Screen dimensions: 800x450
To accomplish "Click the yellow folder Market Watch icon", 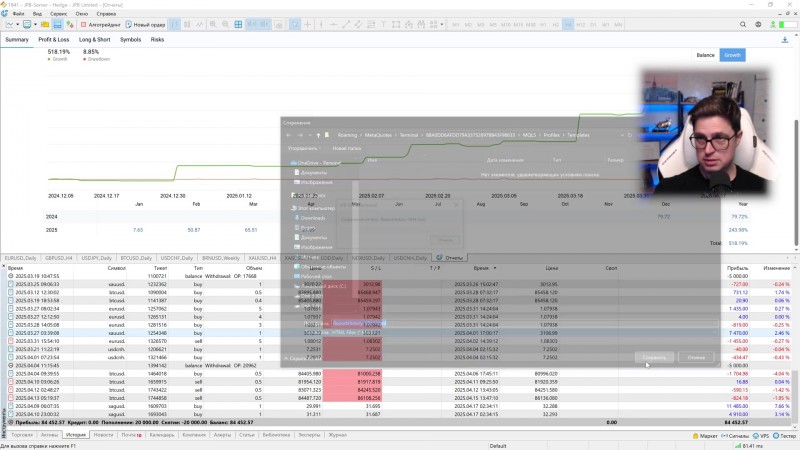I will [45, 24].
